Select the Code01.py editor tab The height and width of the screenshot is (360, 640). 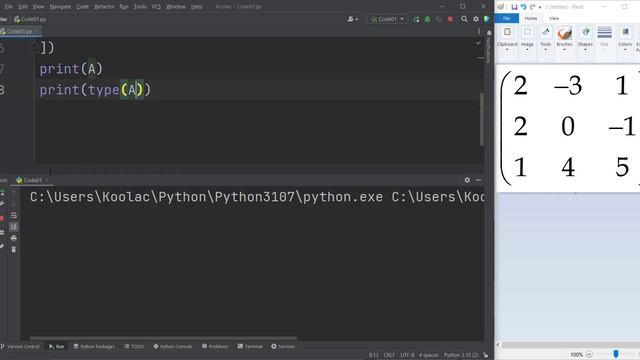click(19, 31)
